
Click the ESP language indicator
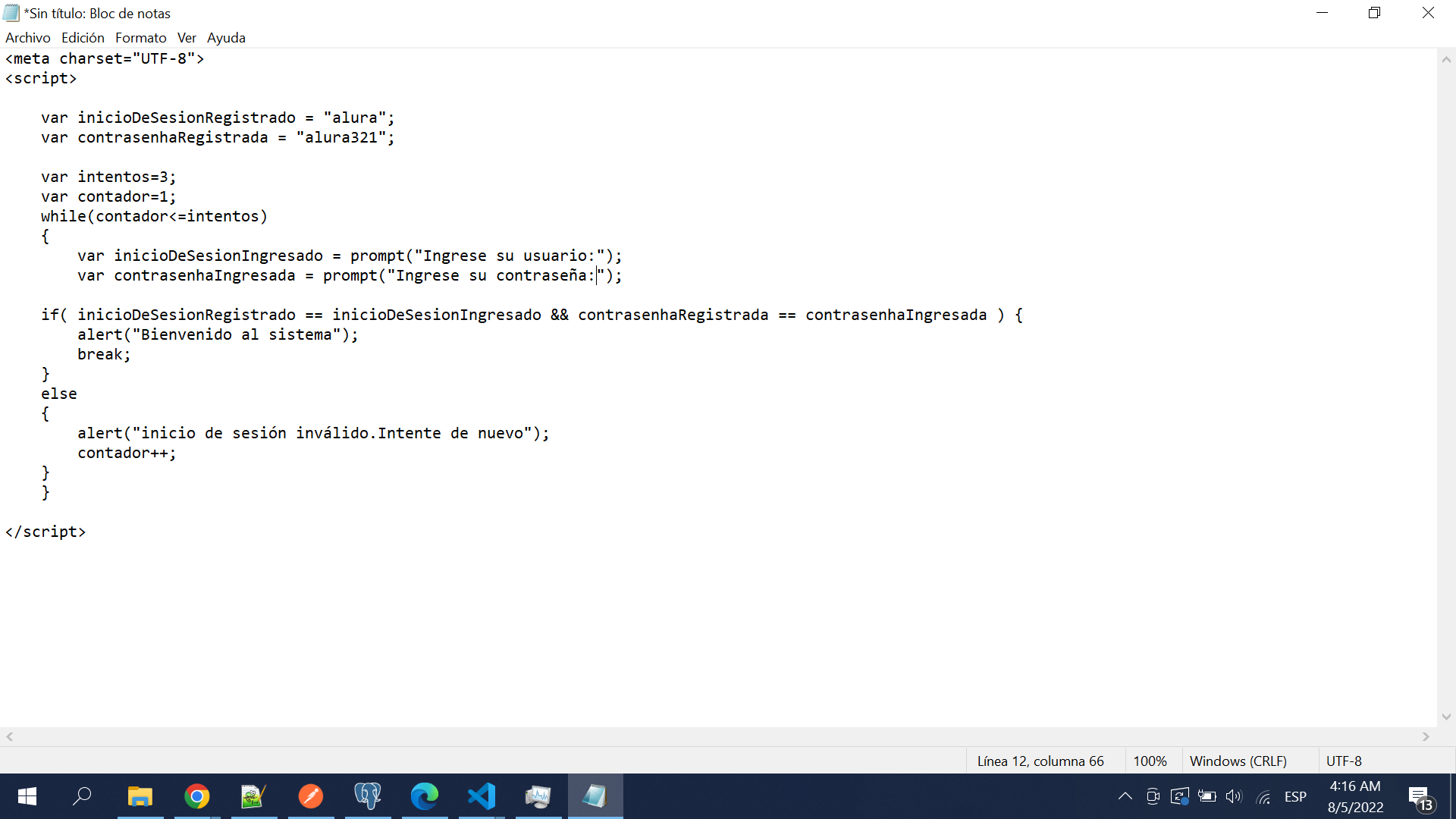[x=1295, y=796]
